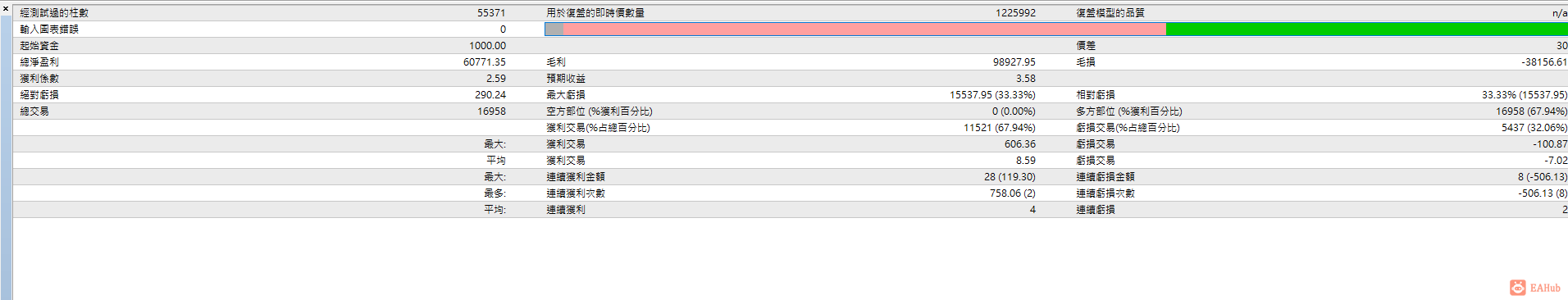Click the 多方部位 value 16958 (67.94%)
The width and height of the screenshot is (1568, 300).
pos(1531,111)
